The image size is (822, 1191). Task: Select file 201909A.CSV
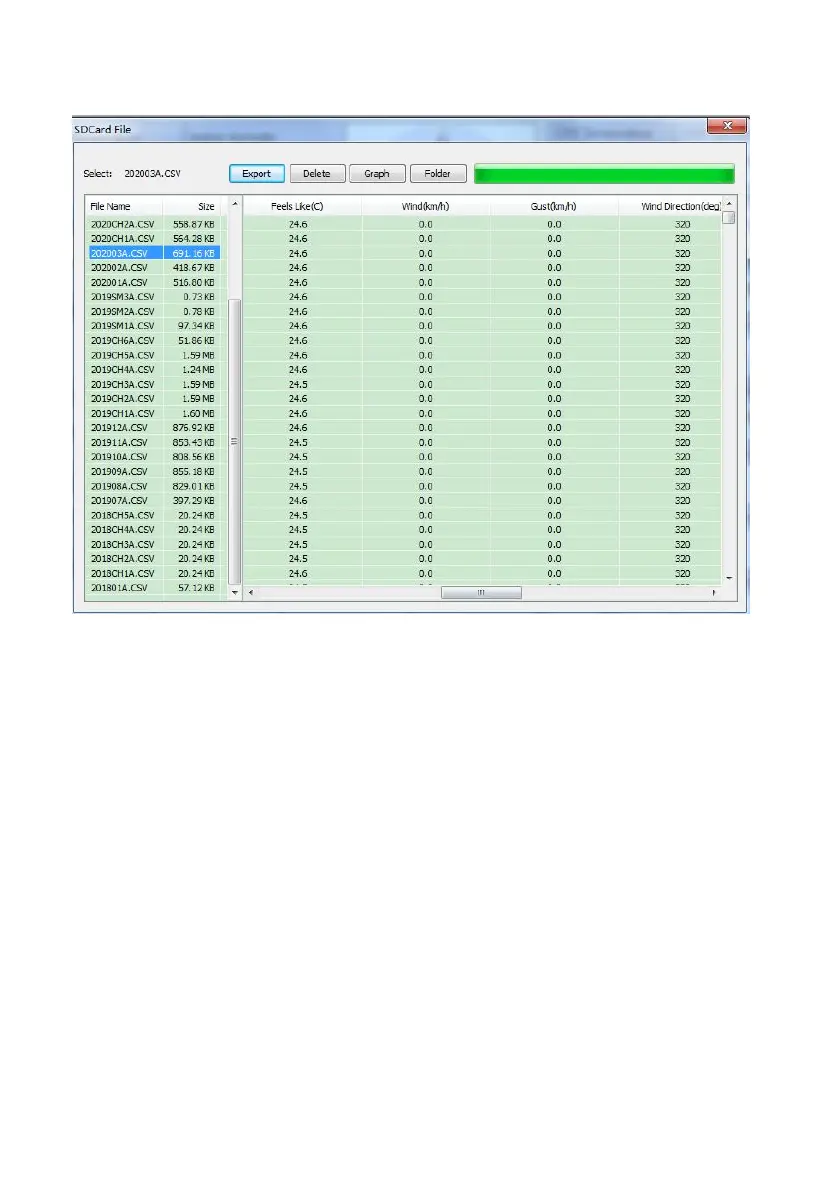[x=119, y=472]
